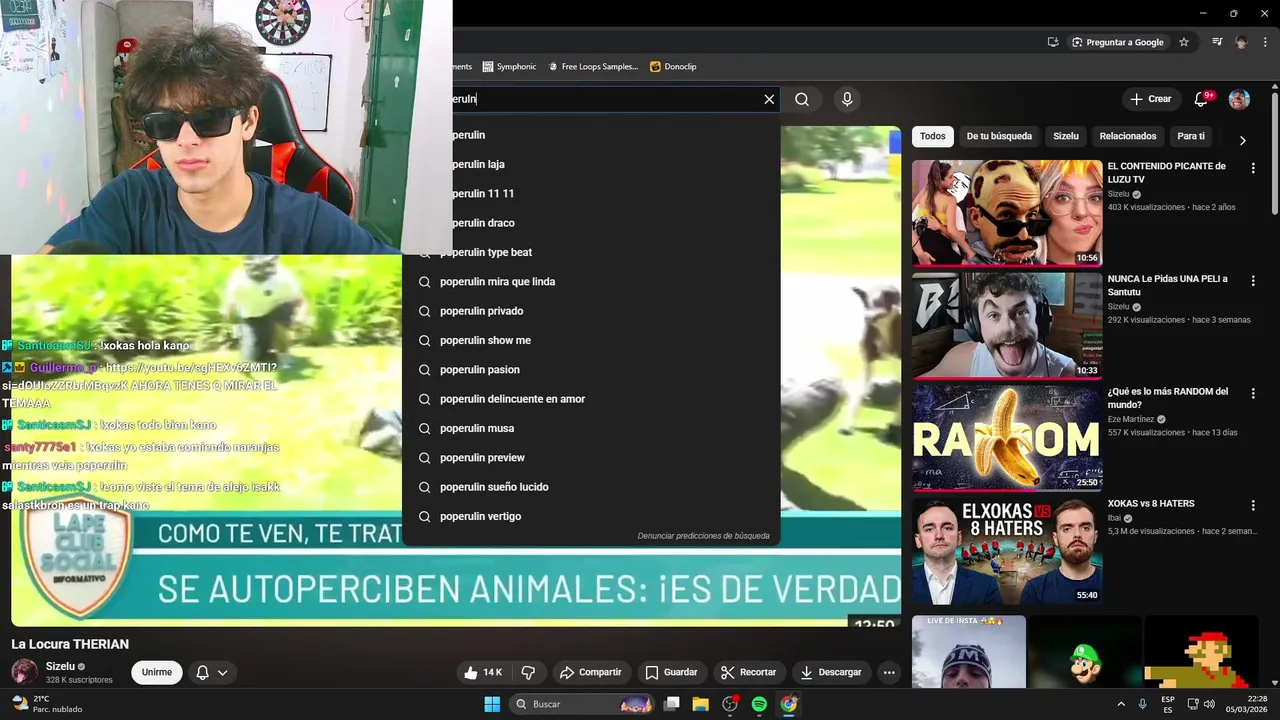This screenshot has height=720, width=1280.
Task: Open the RANDOM banana video thumbnail
Action: [1007, 438]
